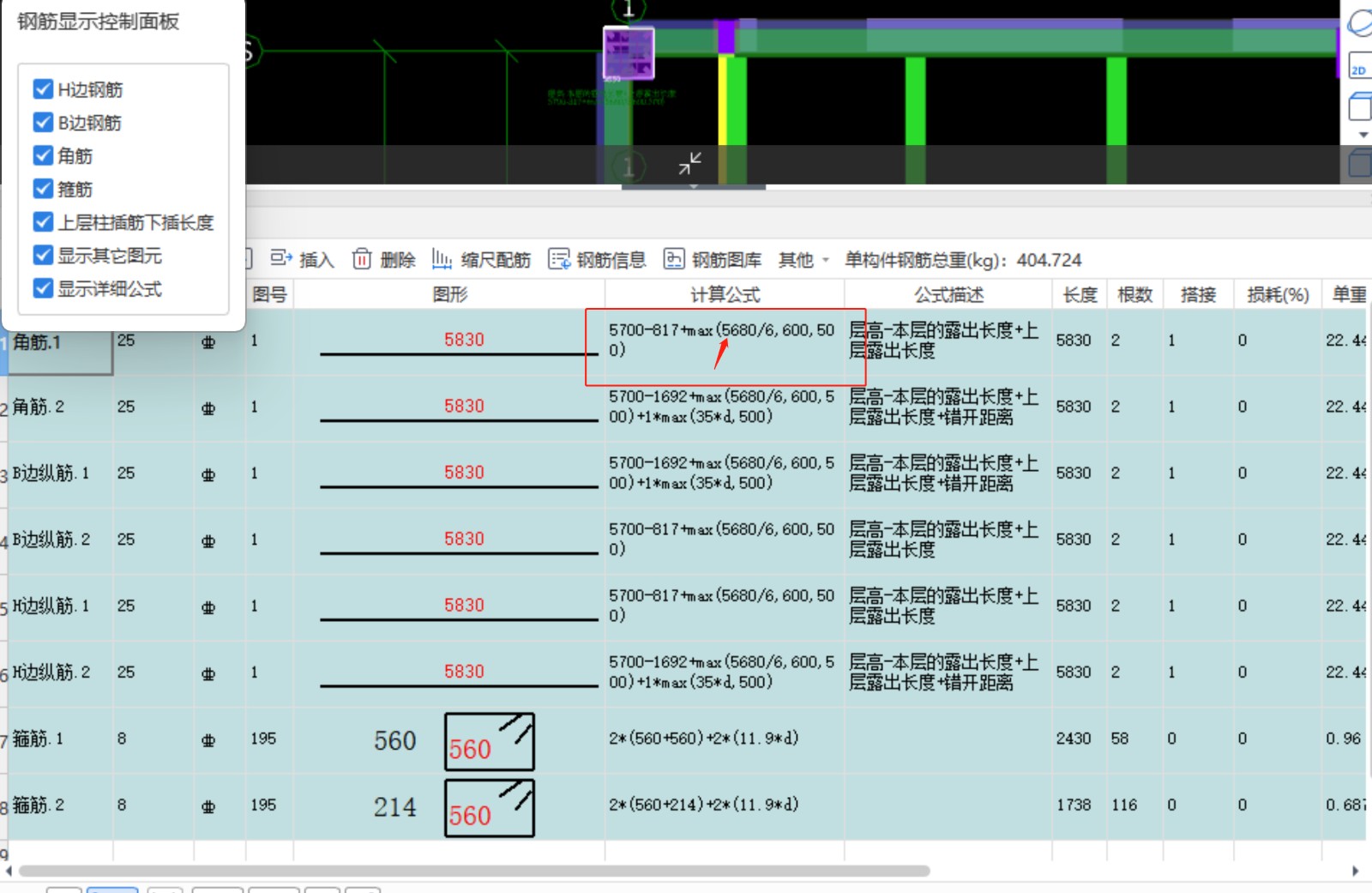This screenshot has width=1372, height=893.
Task: Click the 3D box view icon
Action: coord(1360,107)
